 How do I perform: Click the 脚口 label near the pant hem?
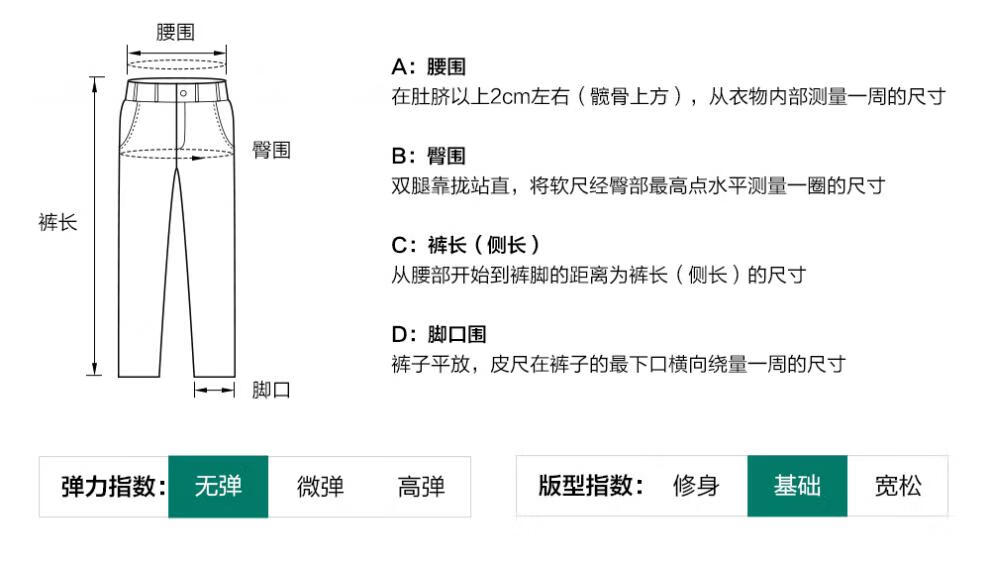(271, 390)
